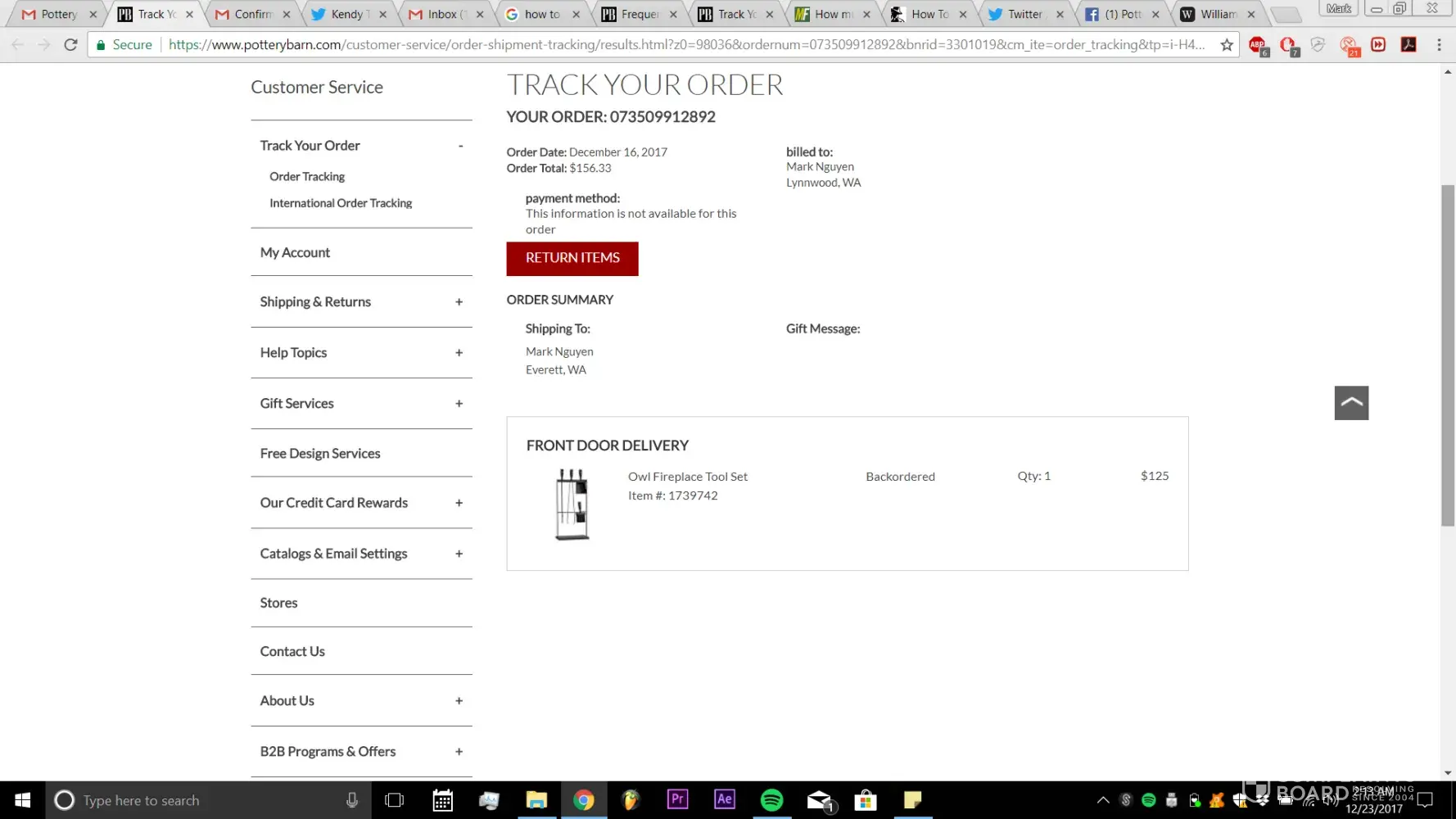Screen dimensions: 1456x819
Task: Switch to the Facebook Pottery tab
Action: [1121, 14]
